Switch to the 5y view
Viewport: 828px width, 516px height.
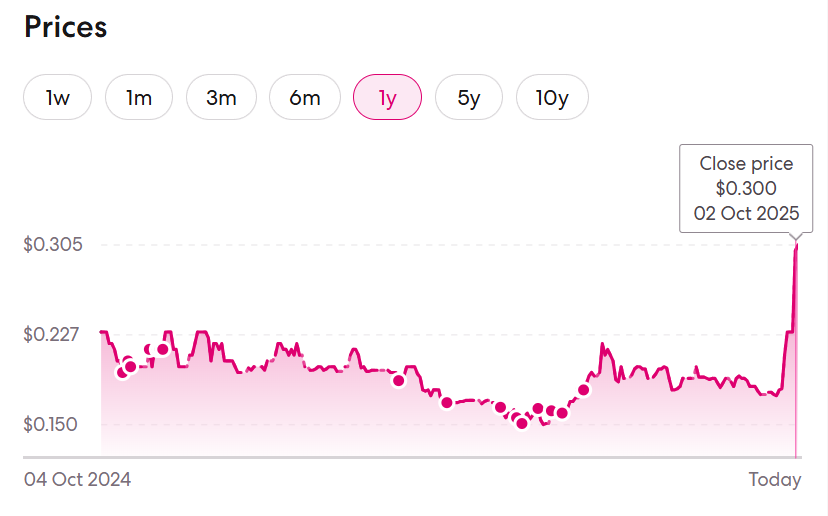pos(468,98)
